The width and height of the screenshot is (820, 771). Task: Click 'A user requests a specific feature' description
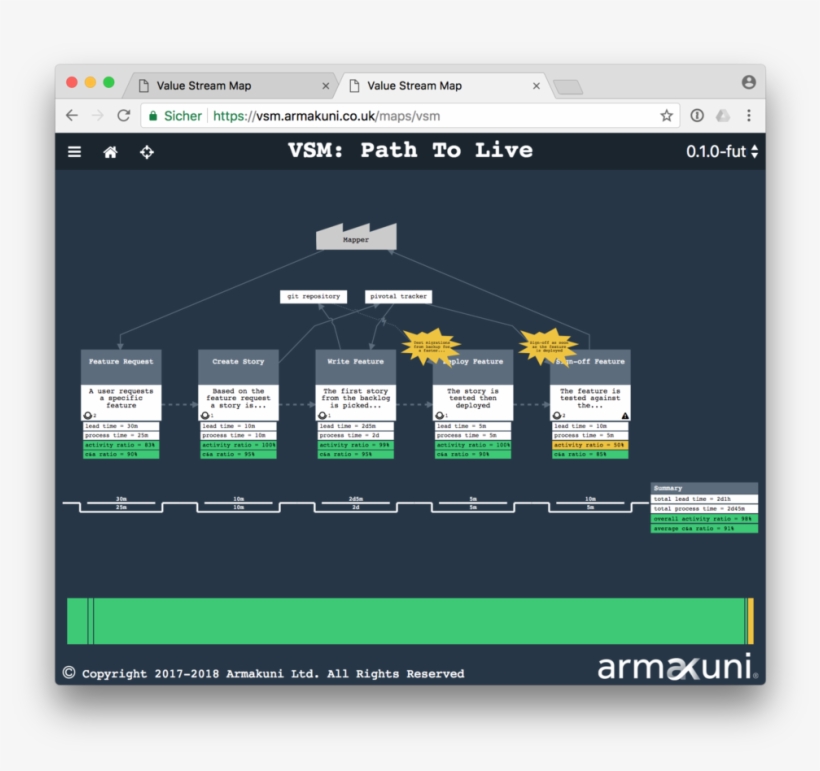click(x=121, y=398)
